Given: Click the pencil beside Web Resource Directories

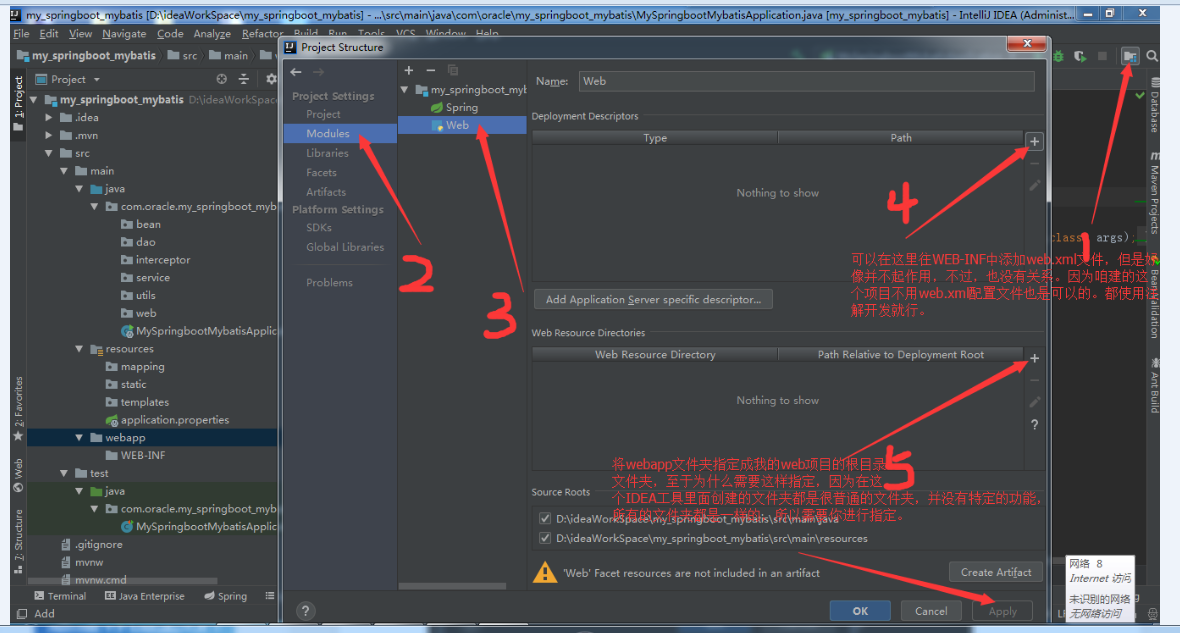Looking at the screenshot, I should (x=1035, y=402).
